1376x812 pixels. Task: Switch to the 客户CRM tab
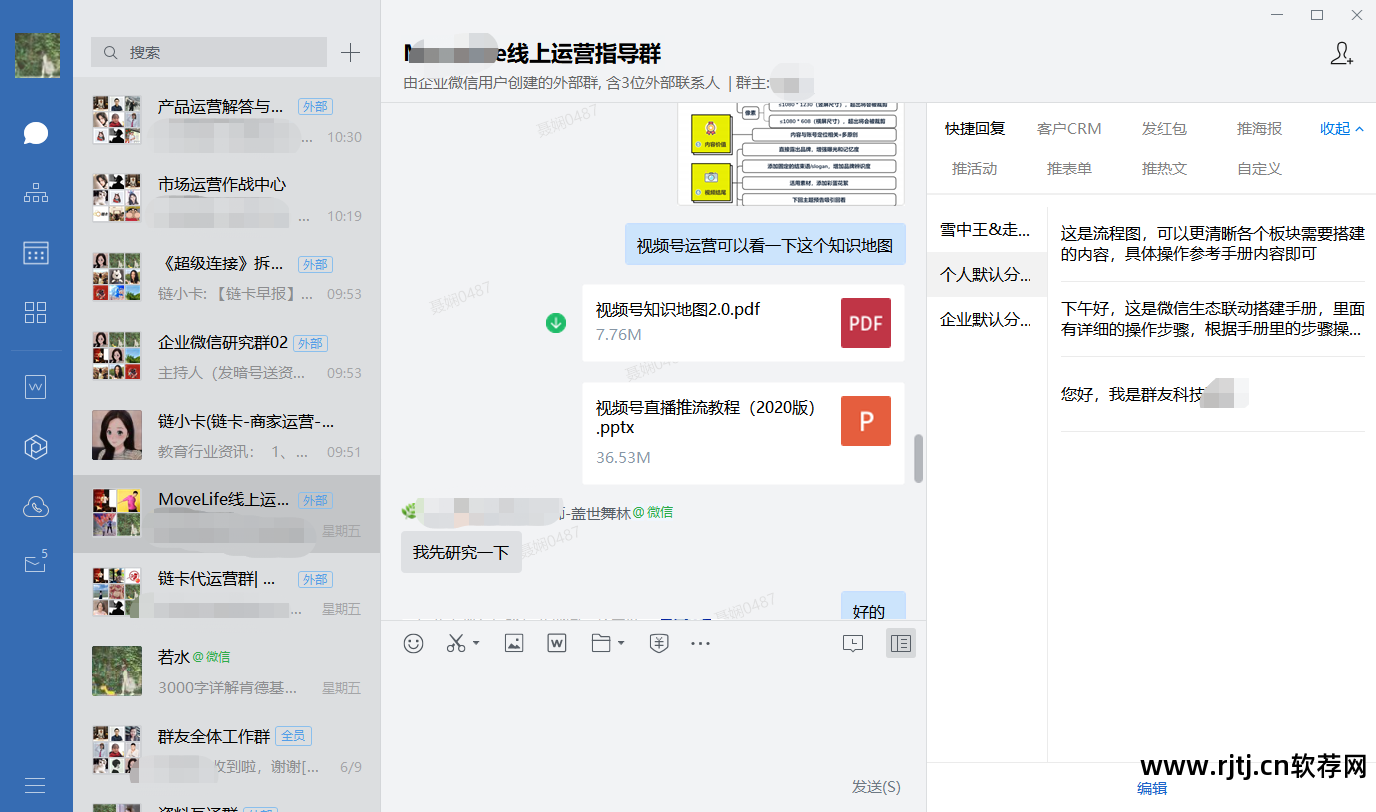1070,128
